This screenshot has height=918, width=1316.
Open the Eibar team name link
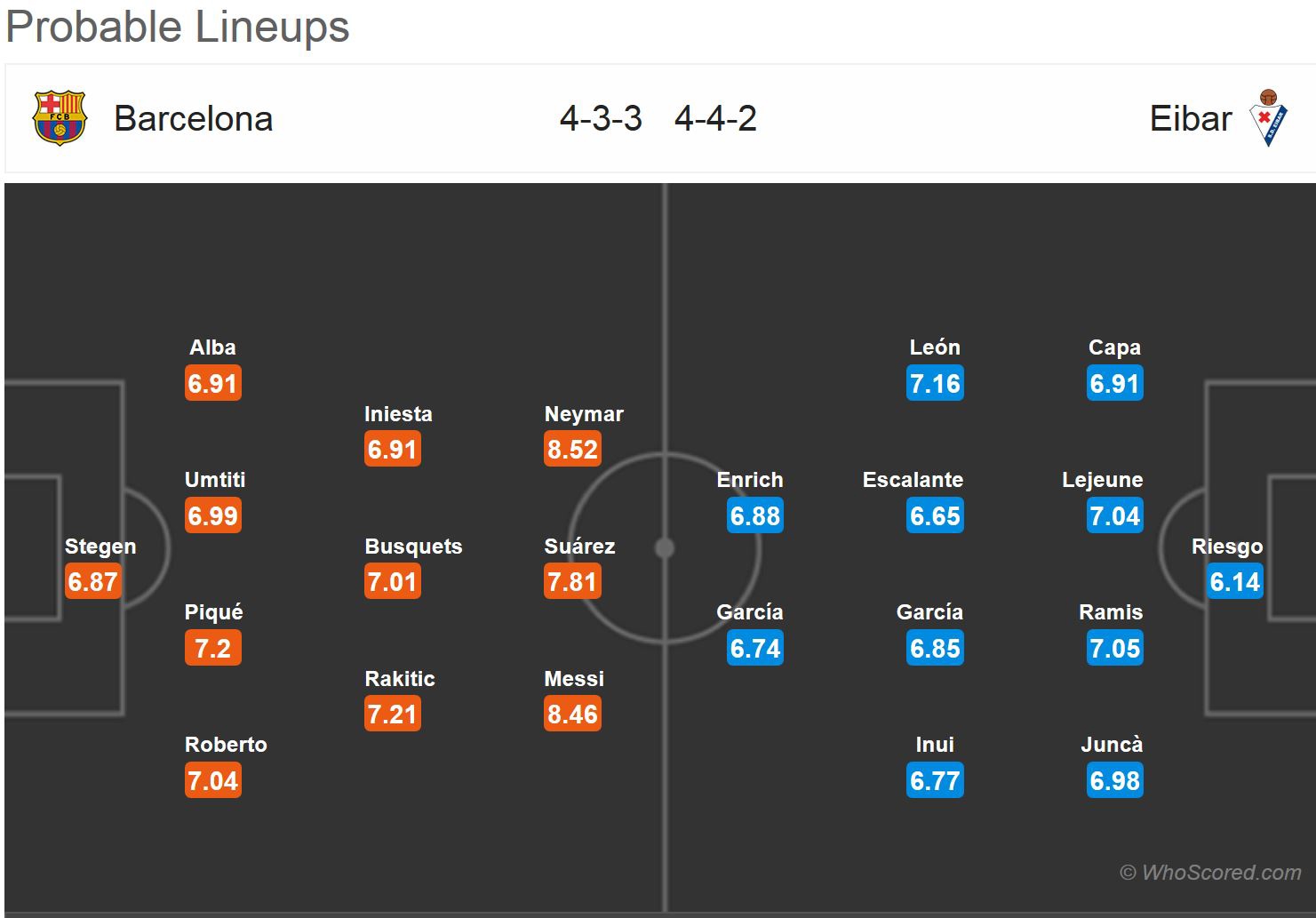pos(1191,118)
